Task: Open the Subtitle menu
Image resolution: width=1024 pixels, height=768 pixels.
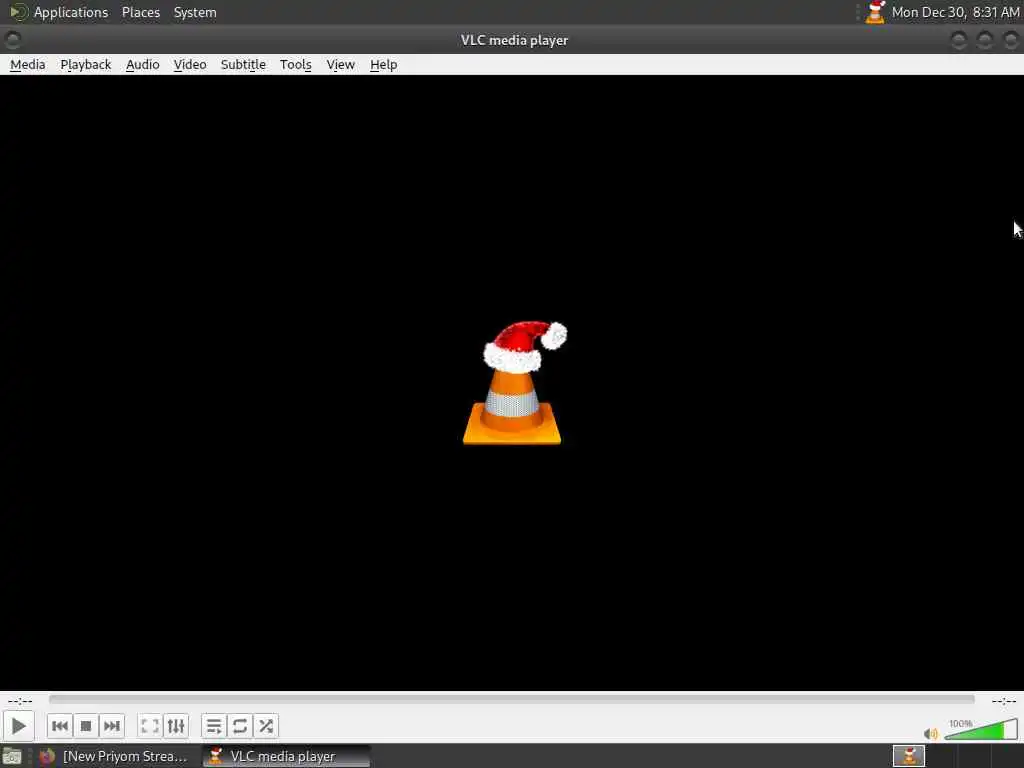Action: coord(243,64)
